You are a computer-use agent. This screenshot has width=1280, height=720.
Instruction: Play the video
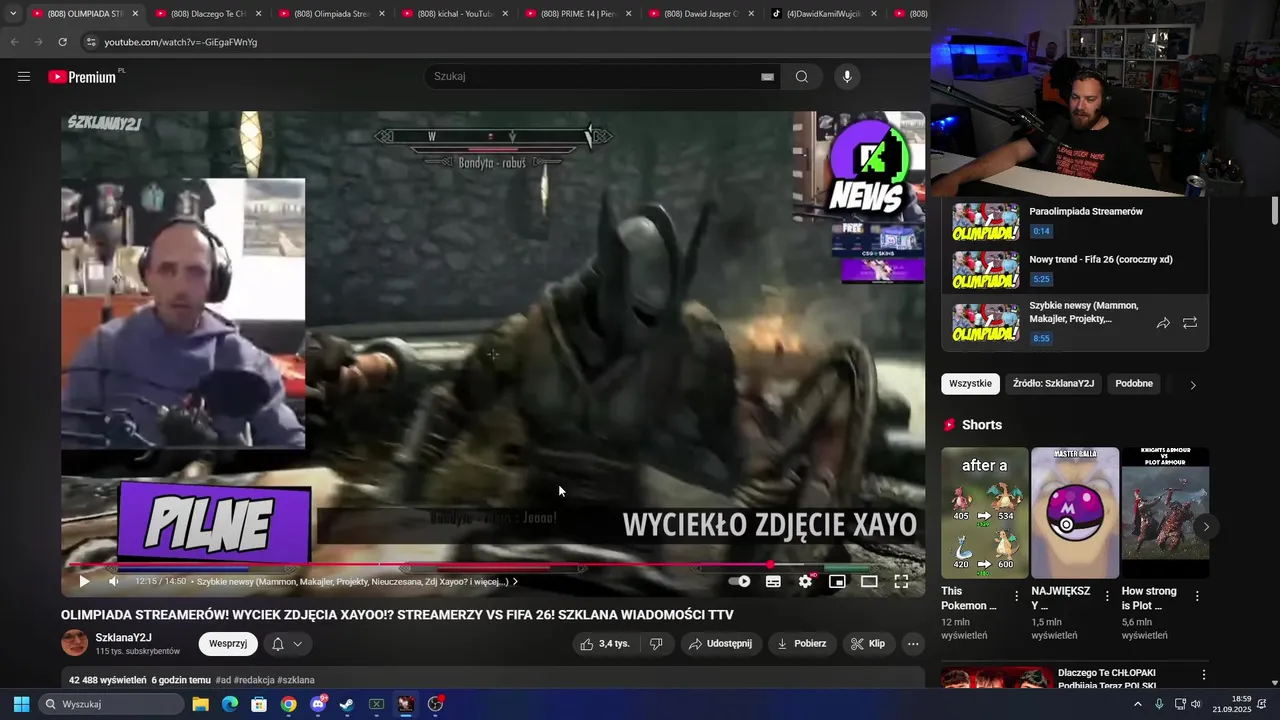coord(84,581)
